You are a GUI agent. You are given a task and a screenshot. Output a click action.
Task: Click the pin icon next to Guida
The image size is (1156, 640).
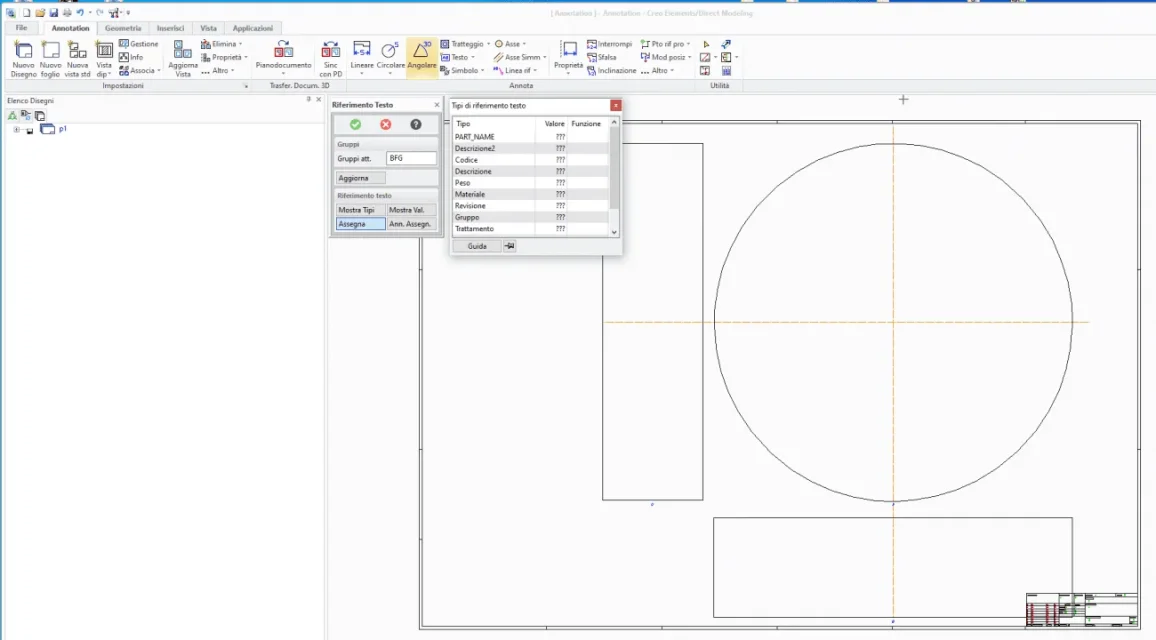point(509,246)
